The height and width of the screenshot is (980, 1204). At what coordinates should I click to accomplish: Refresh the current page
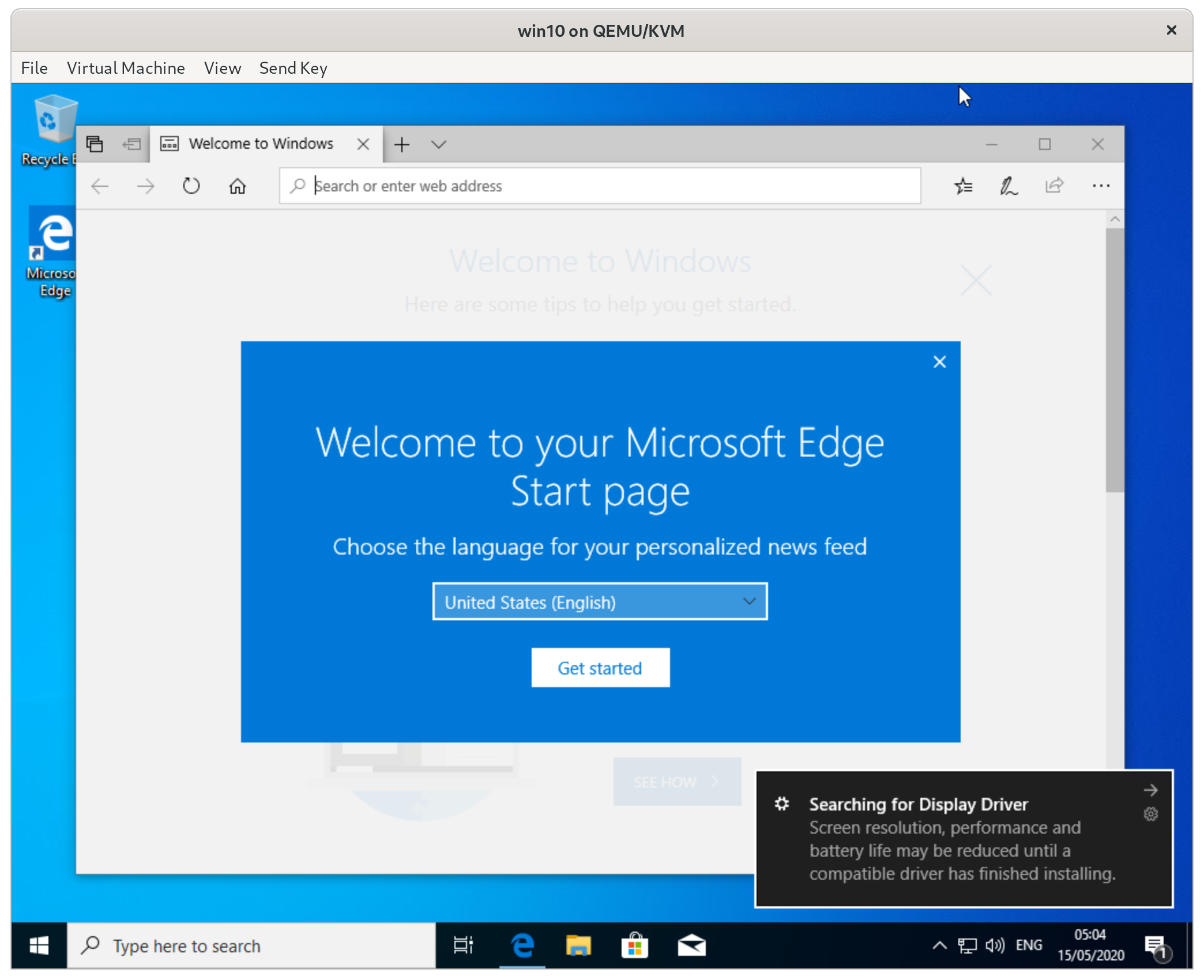pyautogui.click(x=191, y=186)
